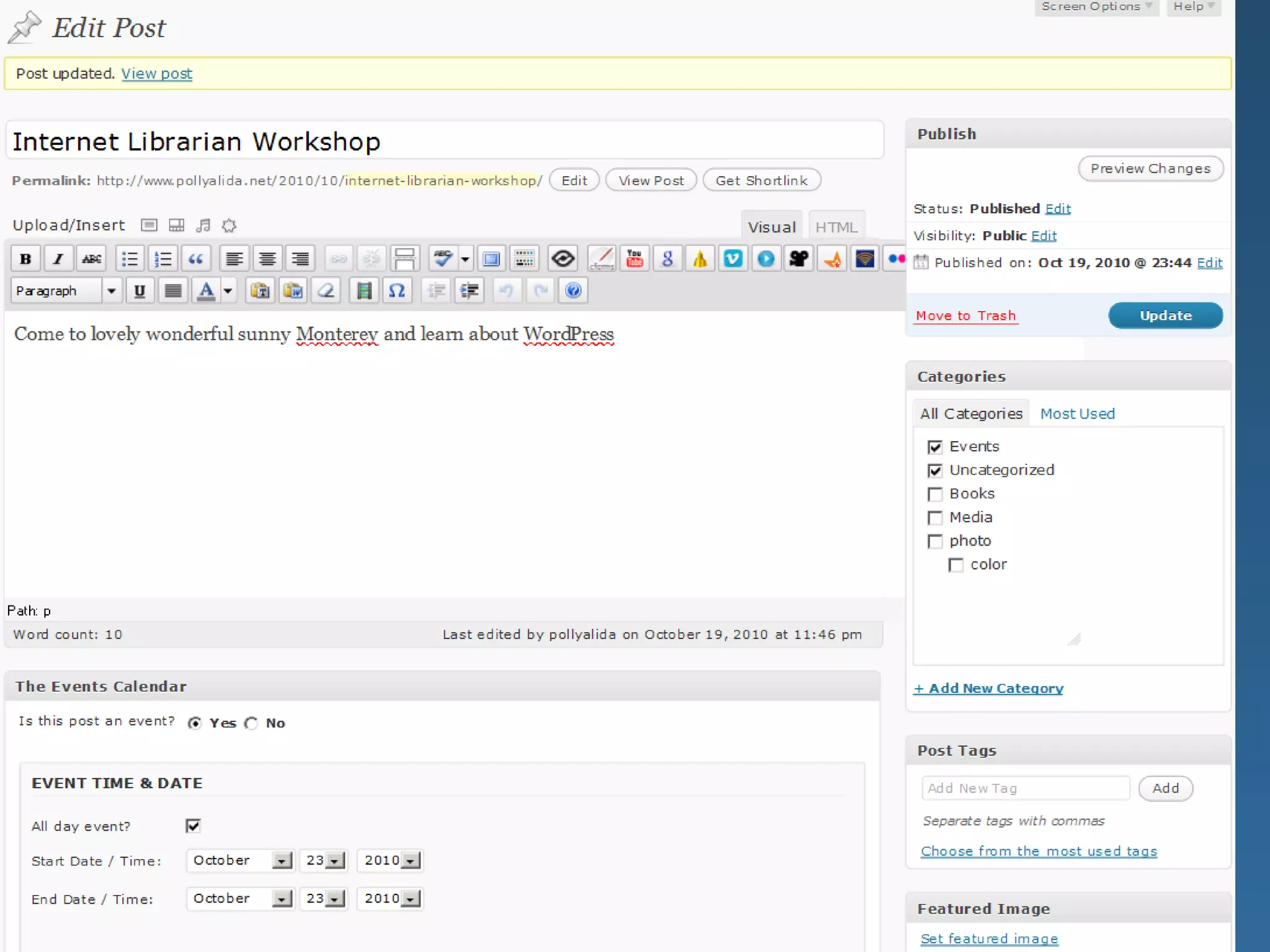Insert custom character with Omega icon
This screenshot has height=952, width=1270.
click(x=397, y=291)
